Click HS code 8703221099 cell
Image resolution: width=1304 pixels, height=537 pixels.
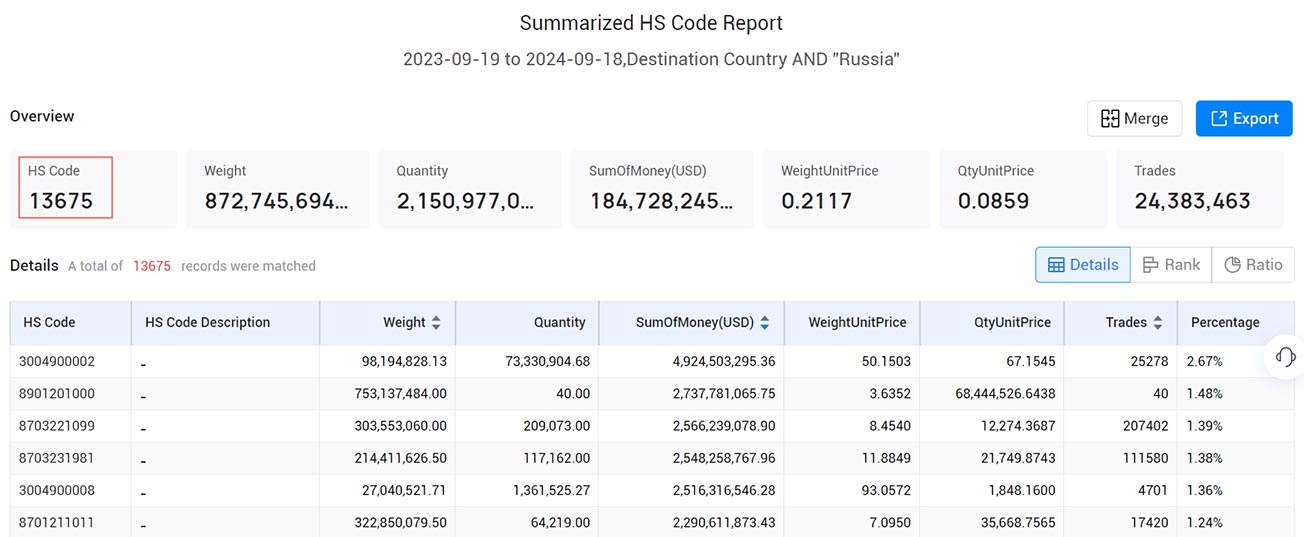pos(59,425)
